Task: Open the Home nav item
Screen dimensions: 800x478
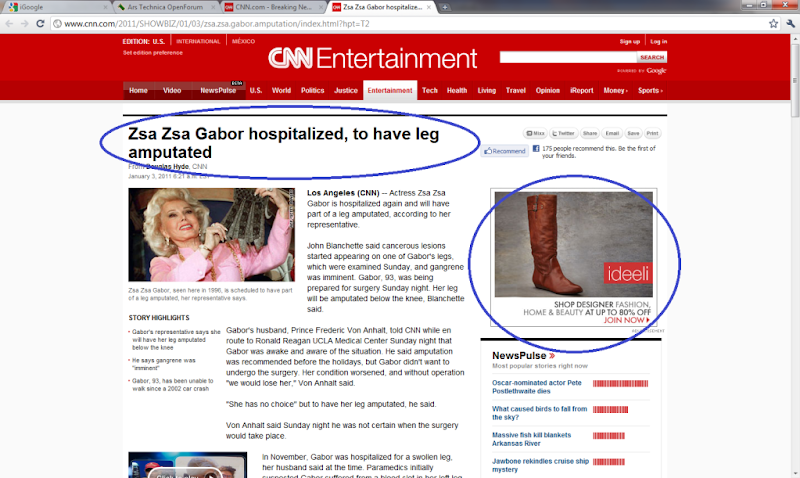Action: [138, 90]
